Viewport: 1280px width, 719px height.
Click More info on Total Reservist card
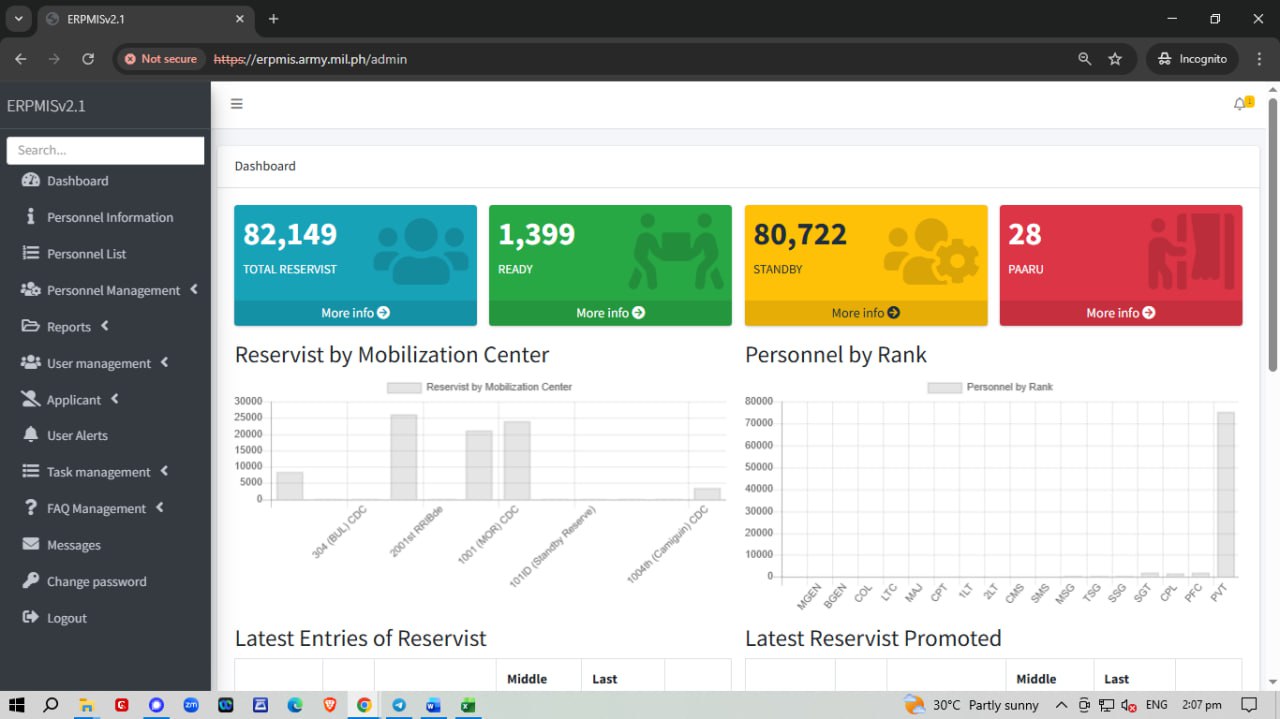pos(355,313)
